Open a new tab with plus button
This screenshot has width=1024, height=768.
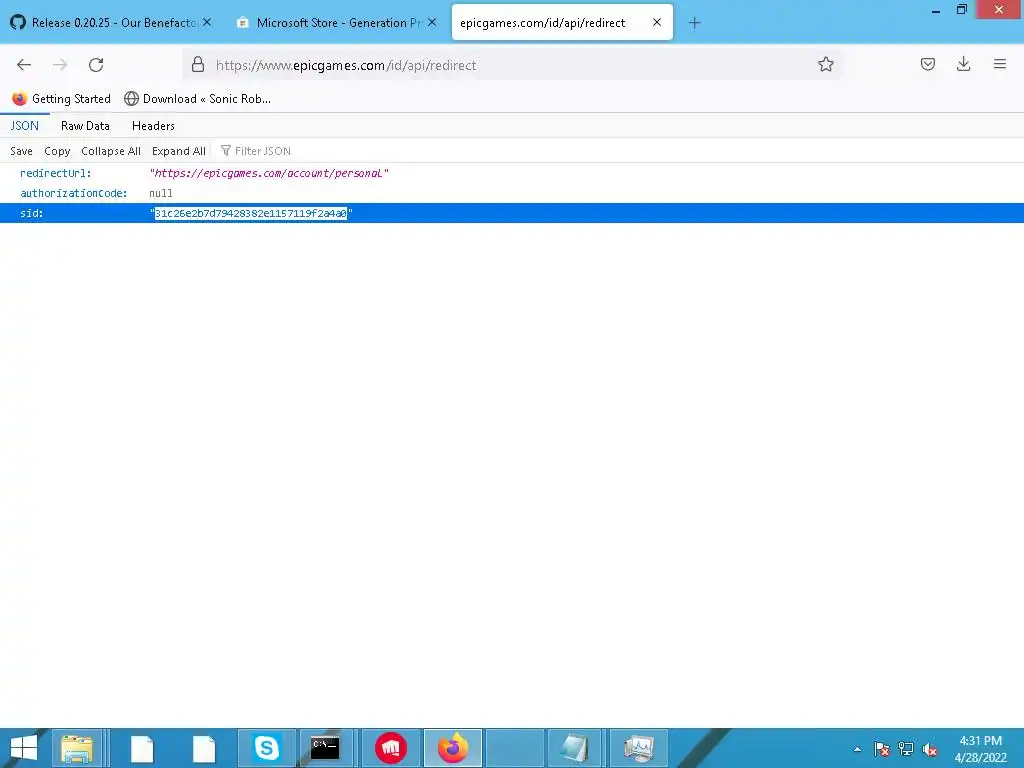[694, 23]
